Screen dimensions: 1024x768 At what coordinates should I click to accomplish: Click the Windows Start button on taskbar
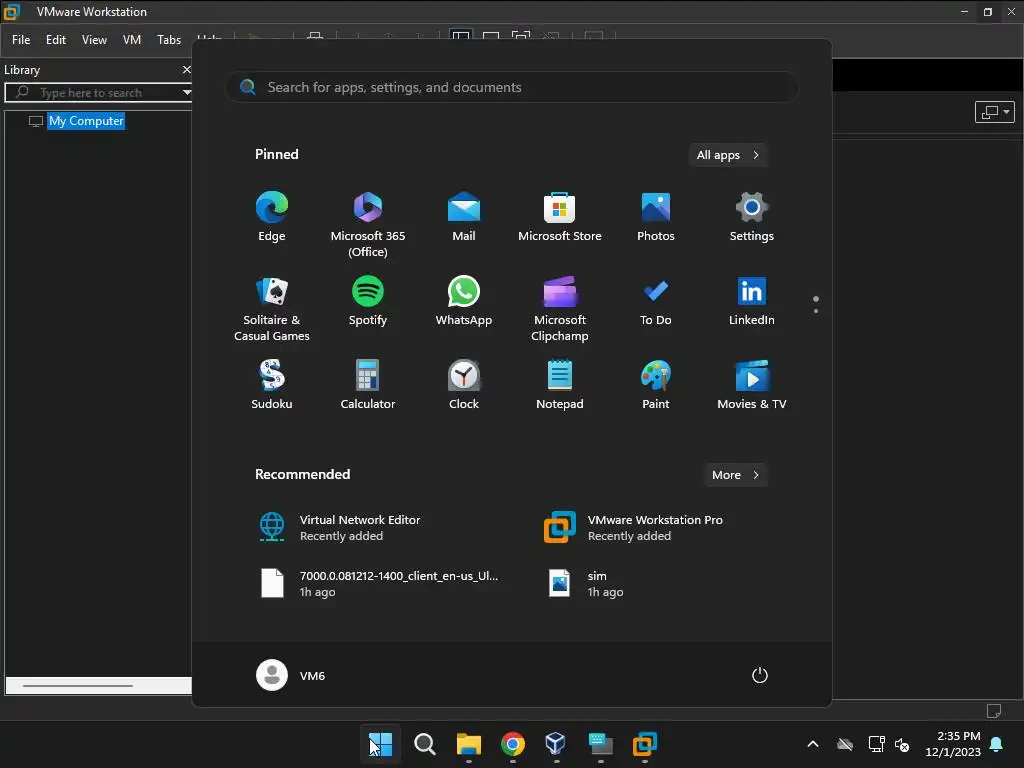tap(381, 744)
